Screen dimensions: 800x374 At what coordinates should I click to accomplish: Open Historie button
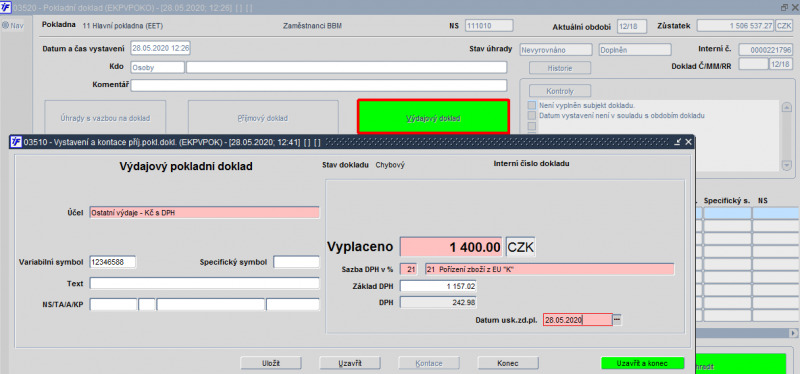click(x=560, y=68)
